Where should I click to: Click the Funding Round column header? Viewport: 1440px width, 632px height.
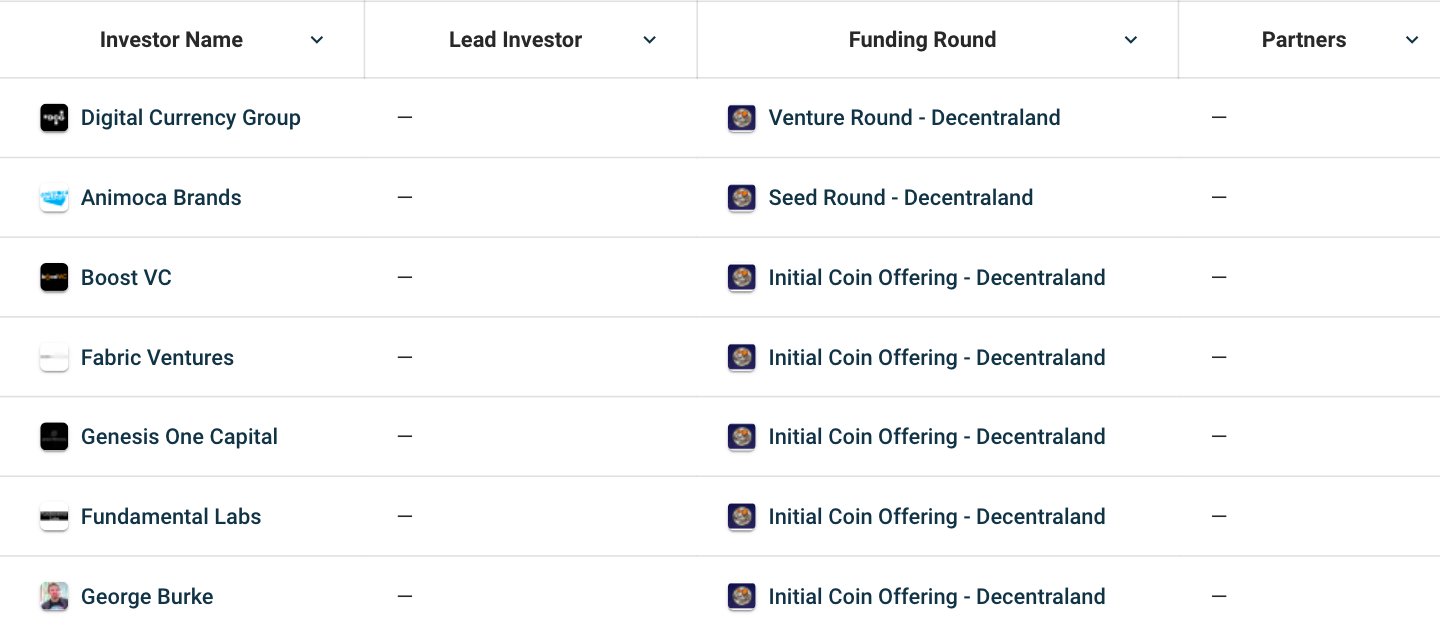(x=922, y=40)
